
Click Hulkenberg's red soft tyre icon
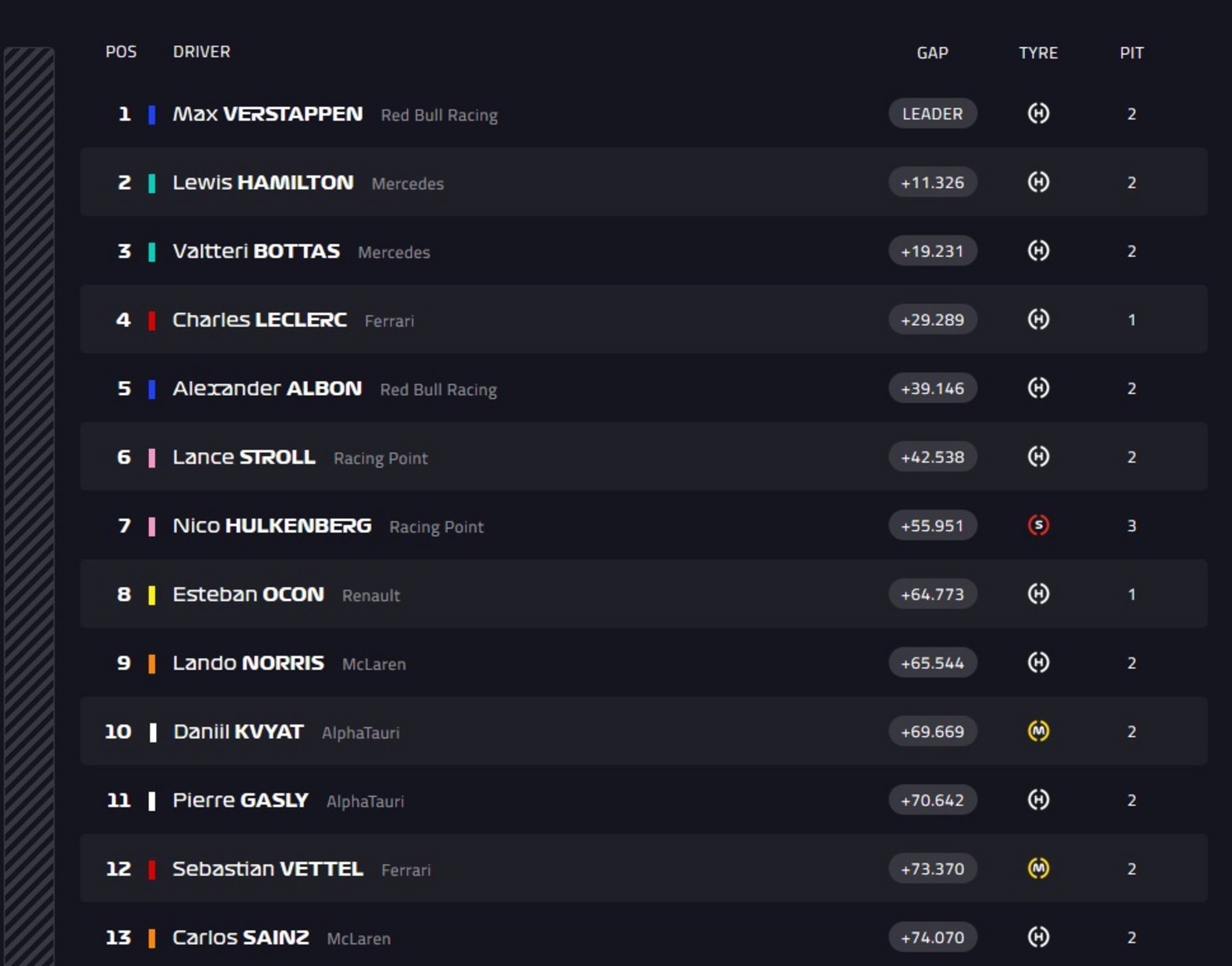[x=1038, y=525]
